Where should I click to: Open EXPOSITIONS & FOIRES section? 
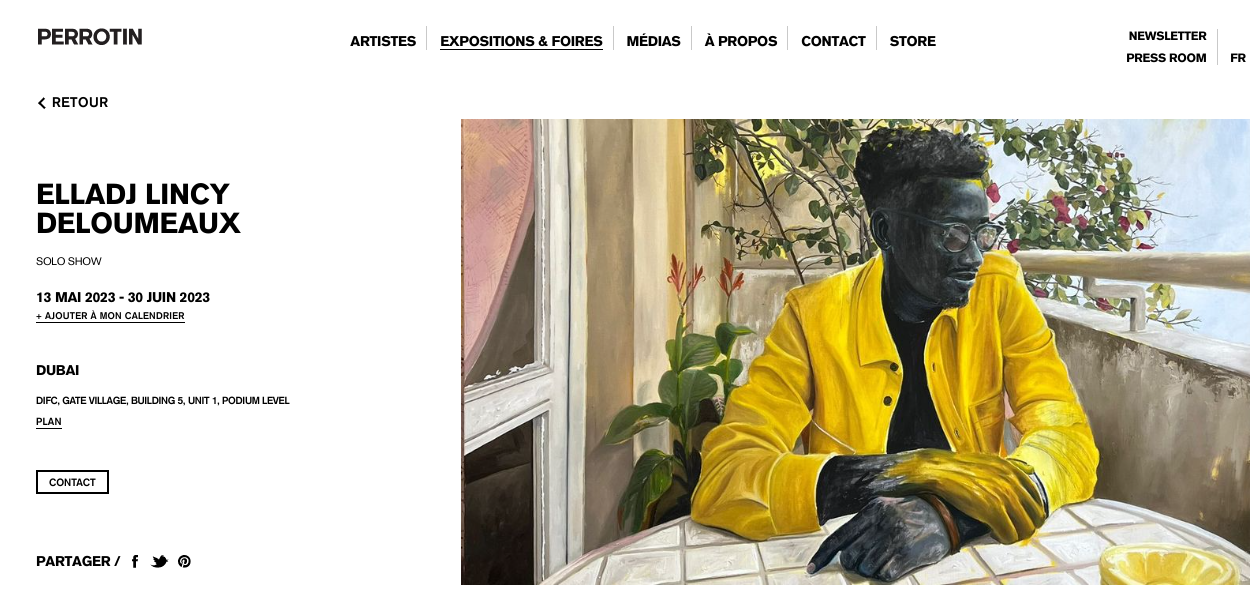521,41
